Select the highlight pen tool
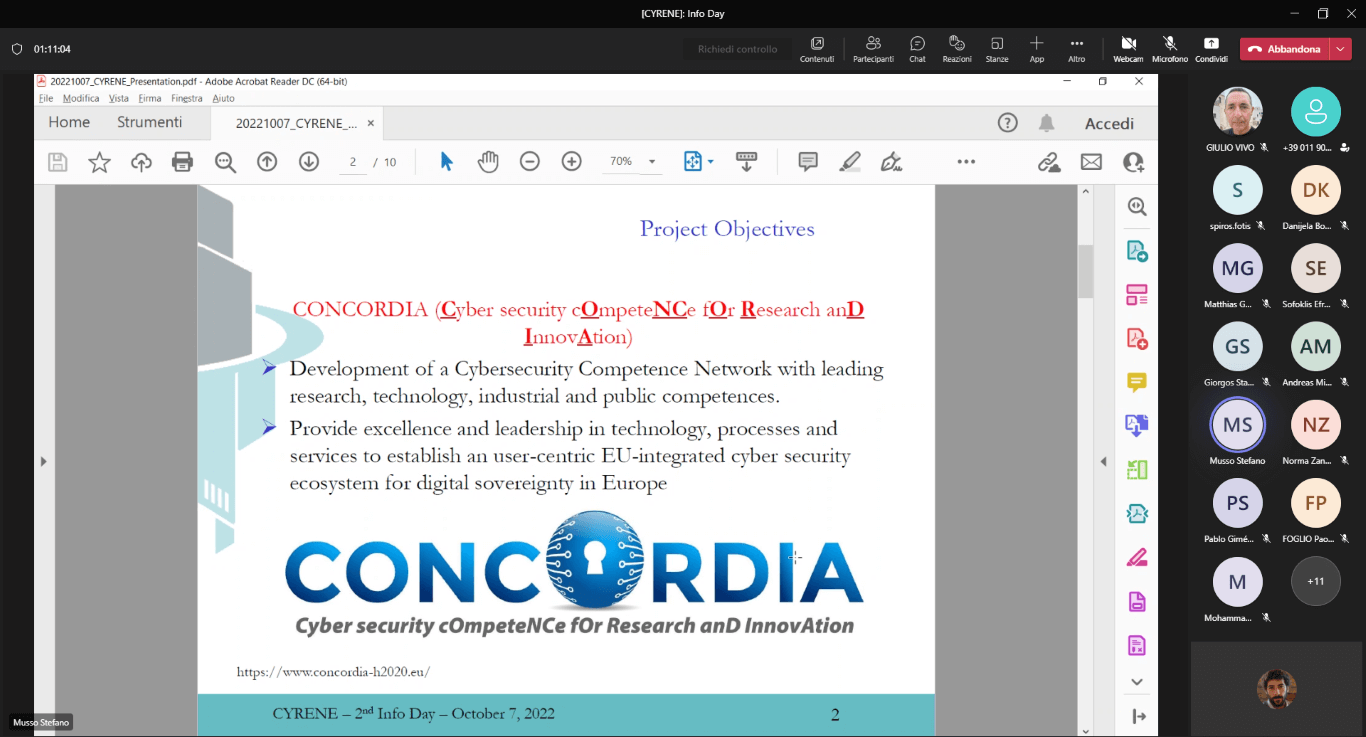 [x=850, y=162]
